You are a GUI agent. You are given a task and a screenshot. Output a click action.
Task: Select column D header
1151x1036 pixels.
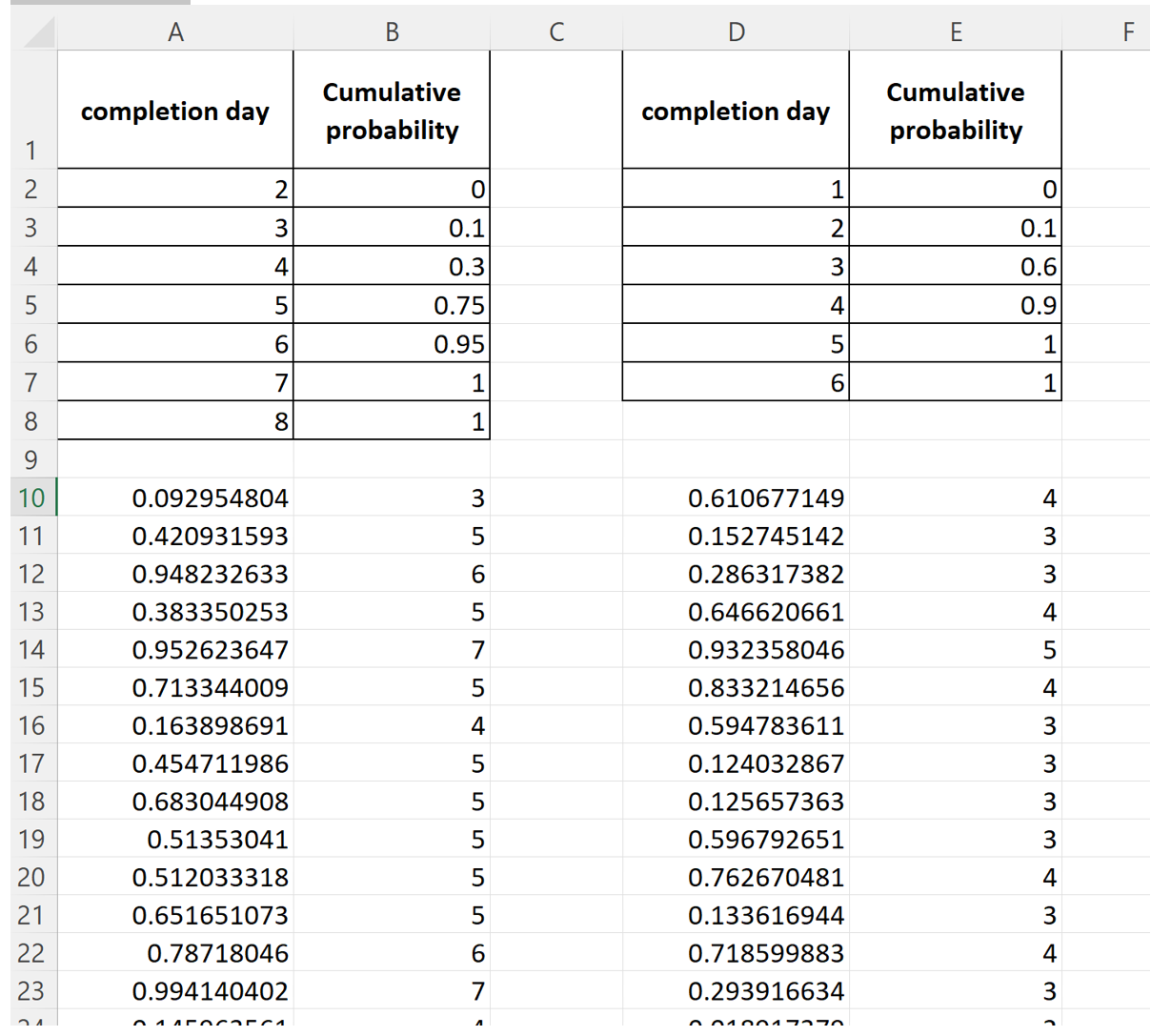[x=736, y=32]
